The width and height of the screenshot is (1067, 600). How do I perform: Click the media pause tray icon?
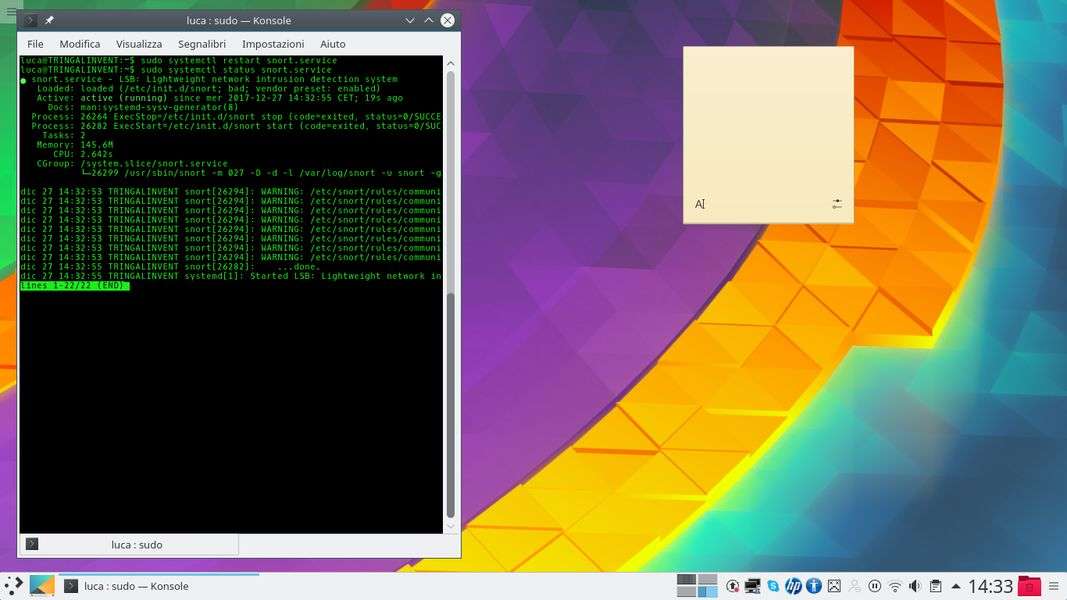point(874,586)
